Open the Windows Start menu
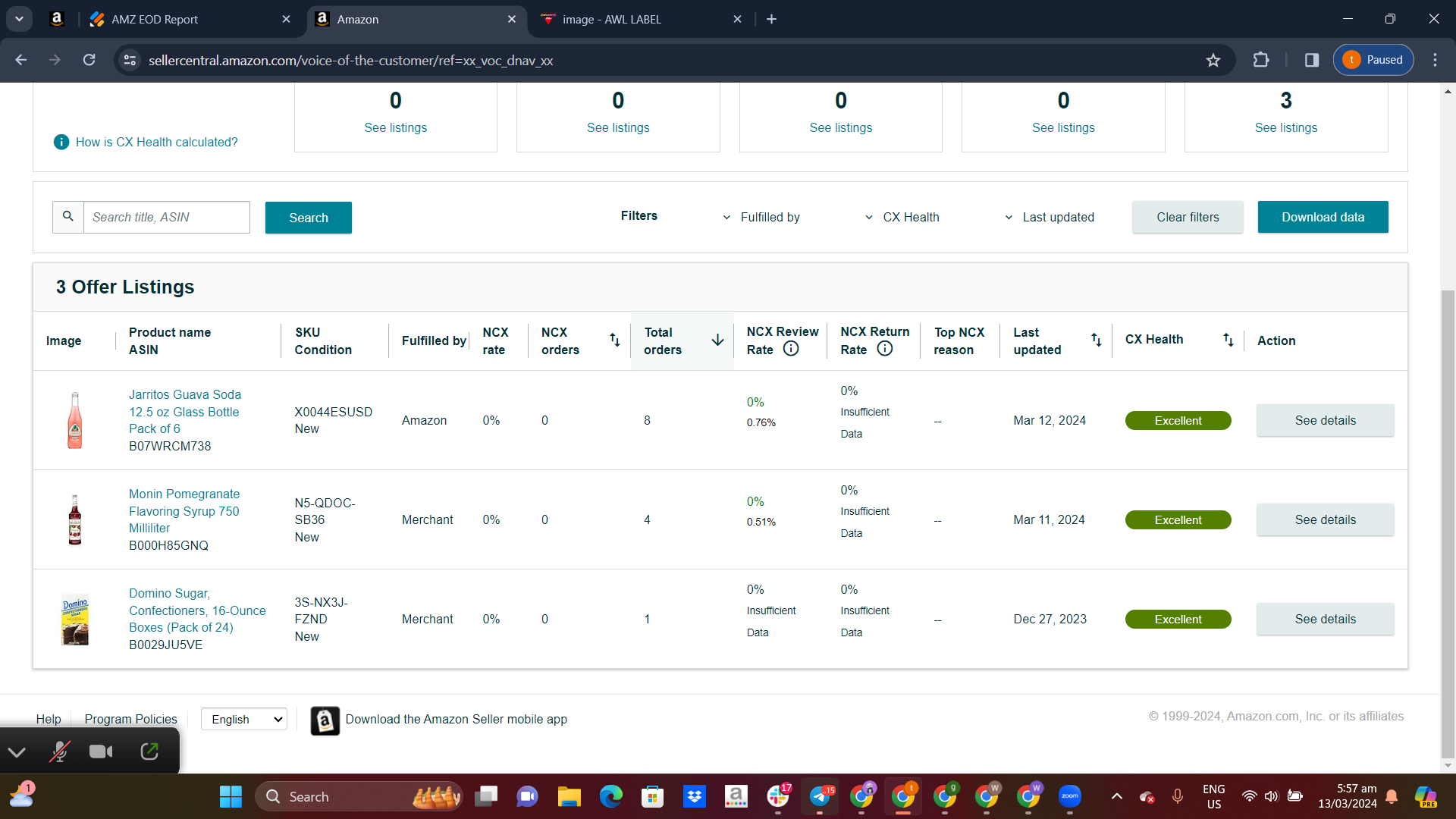 tap(231, 796)
